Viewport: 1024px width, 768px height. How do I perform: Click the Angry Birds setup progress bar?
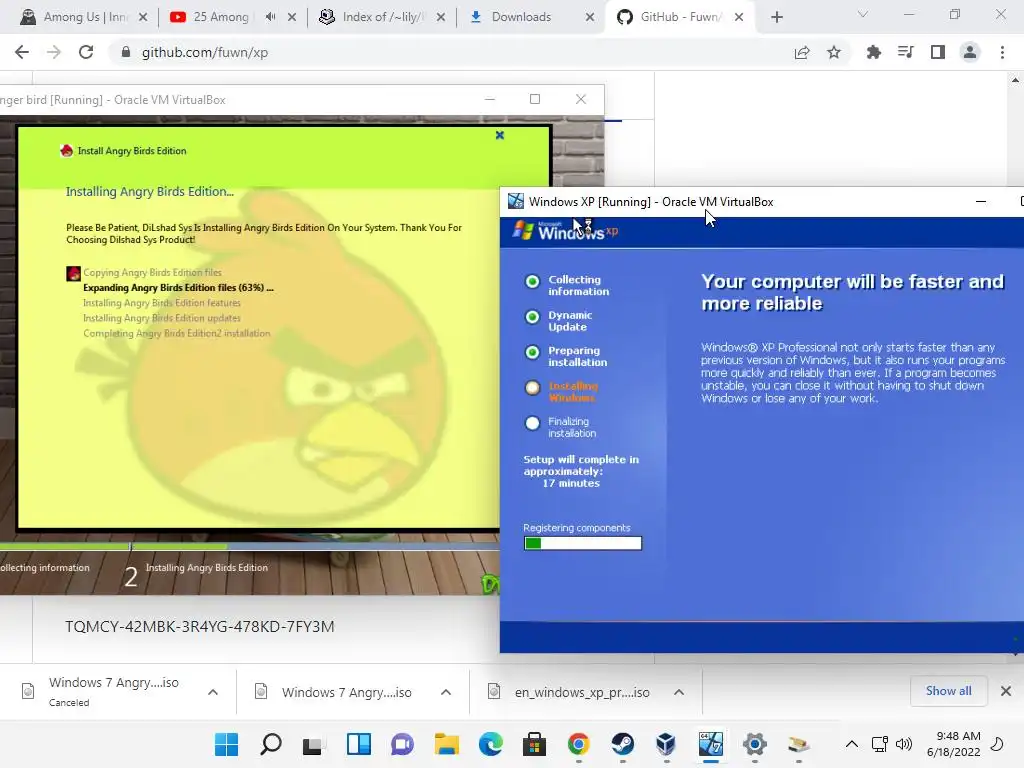[249, 546]
